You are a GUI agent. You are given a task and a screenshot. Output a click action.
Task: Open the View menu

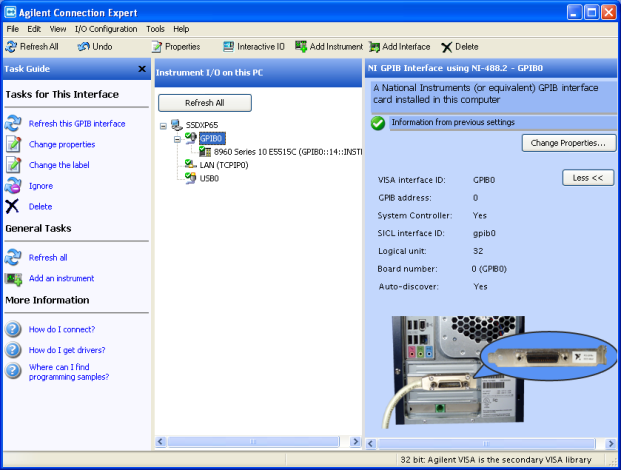click(58, 29)
